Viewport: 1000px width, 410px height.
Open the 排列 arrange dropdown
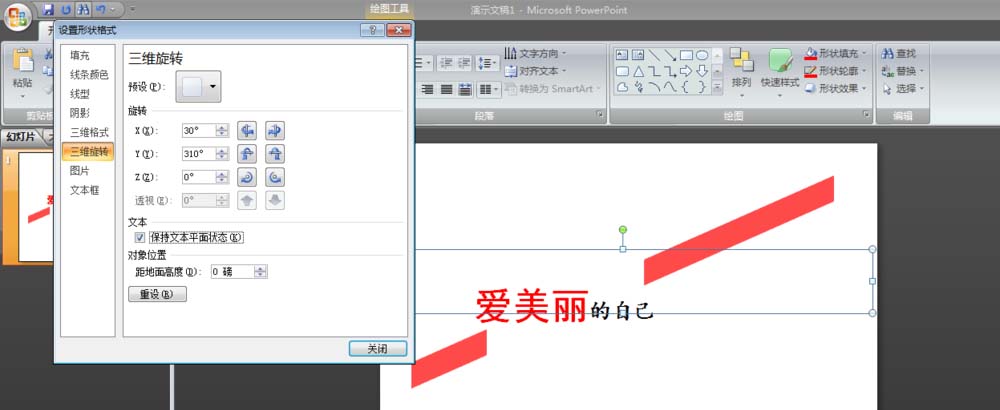[742, 72]
